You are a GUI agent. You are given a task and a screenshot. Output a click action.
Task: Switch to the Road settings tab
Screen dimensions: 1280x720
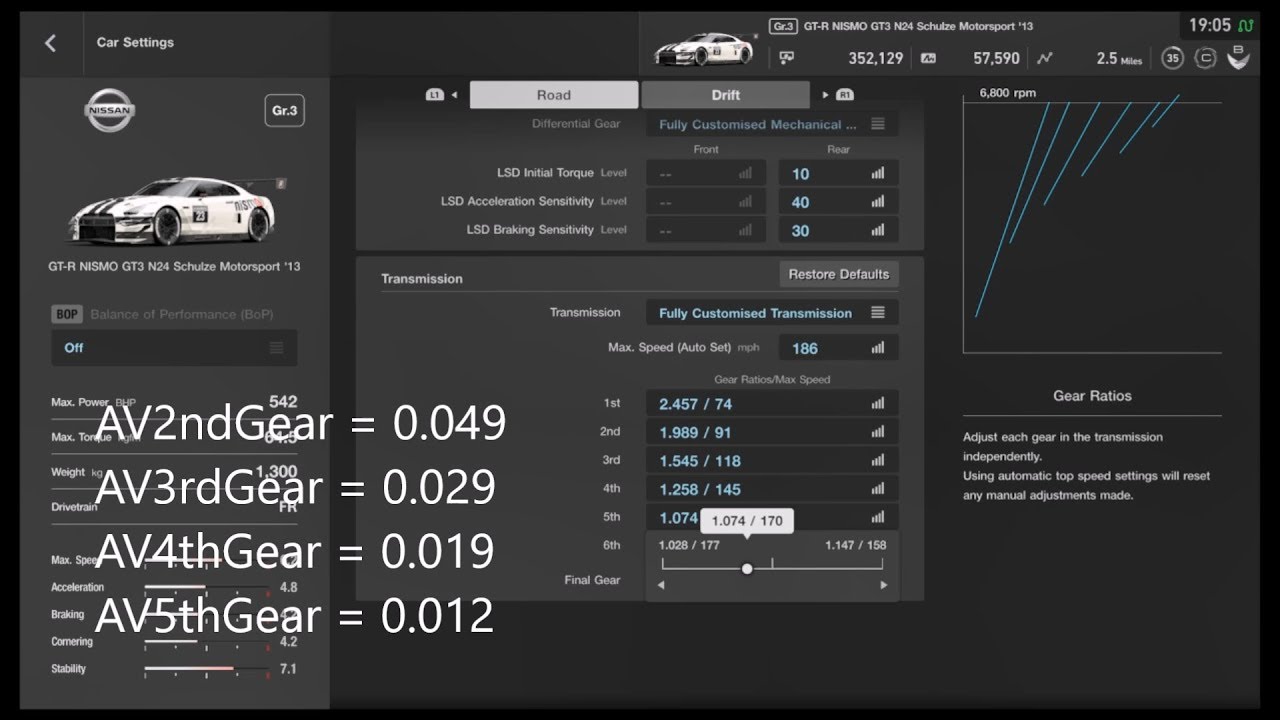point(554,95)
